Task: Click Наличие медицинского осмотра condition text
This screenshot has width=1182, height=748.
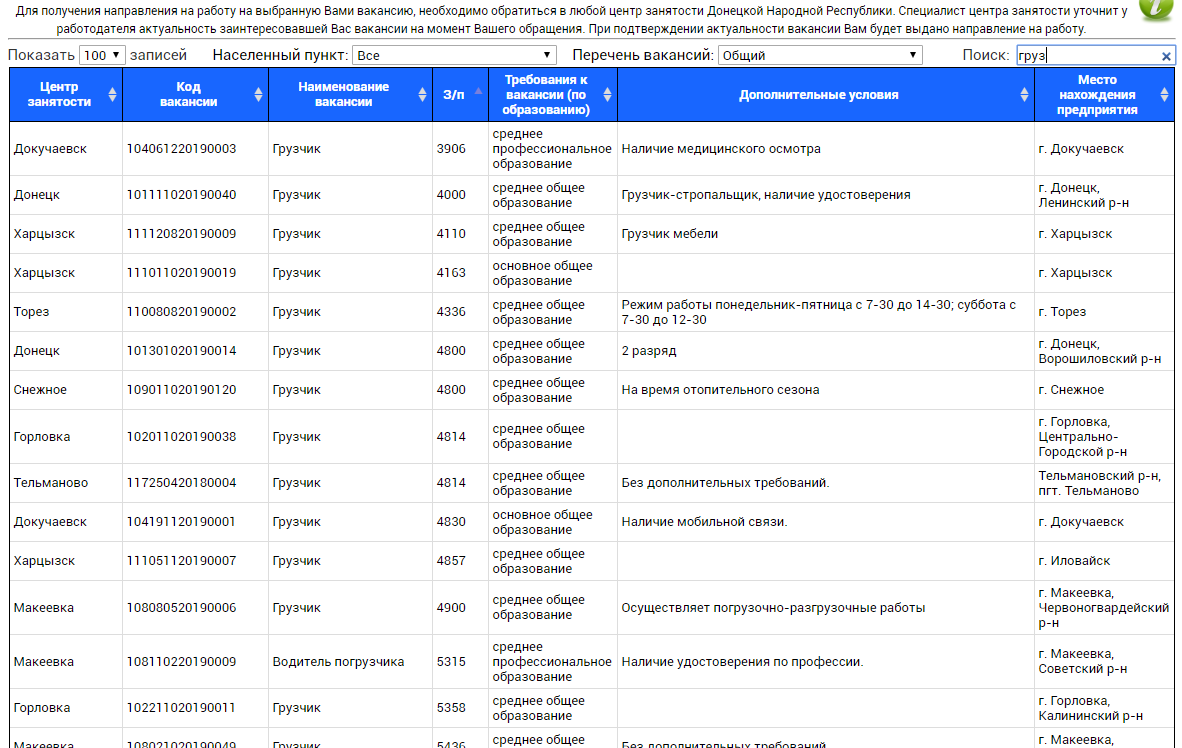Action: (721, 149)
